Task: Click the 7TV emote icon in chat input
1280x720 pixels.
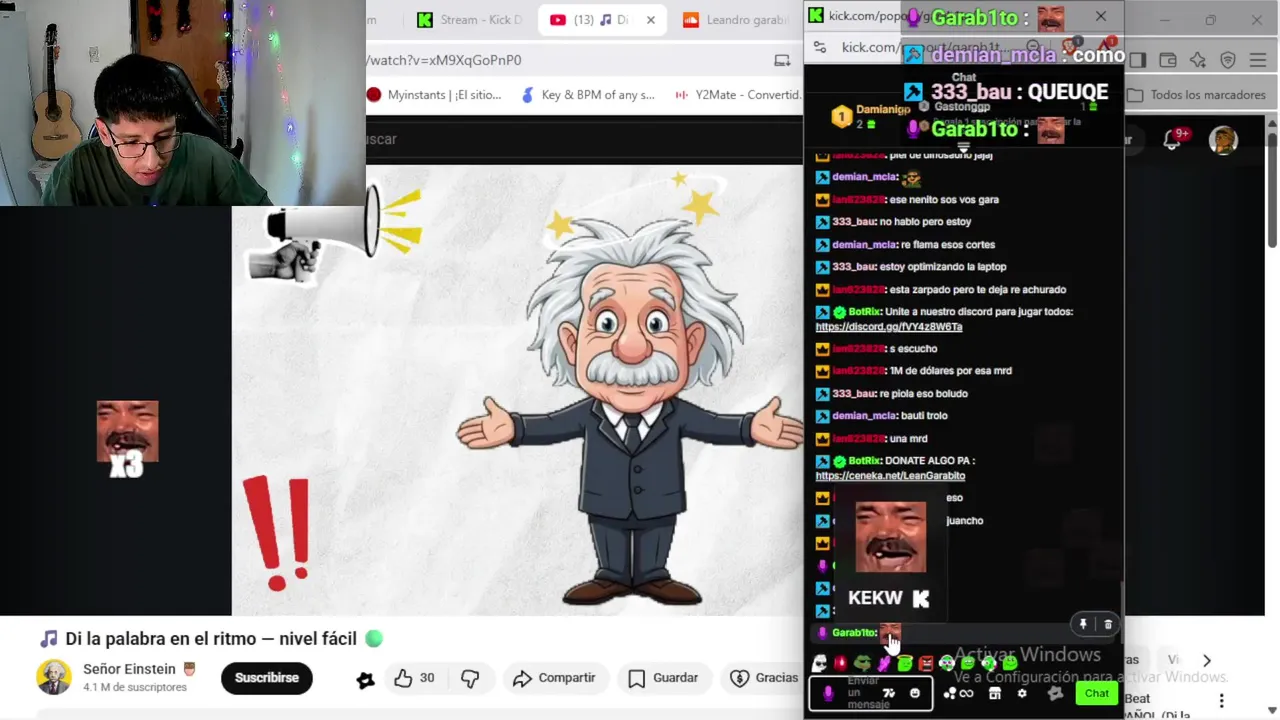Action: [x=888, y=693]
